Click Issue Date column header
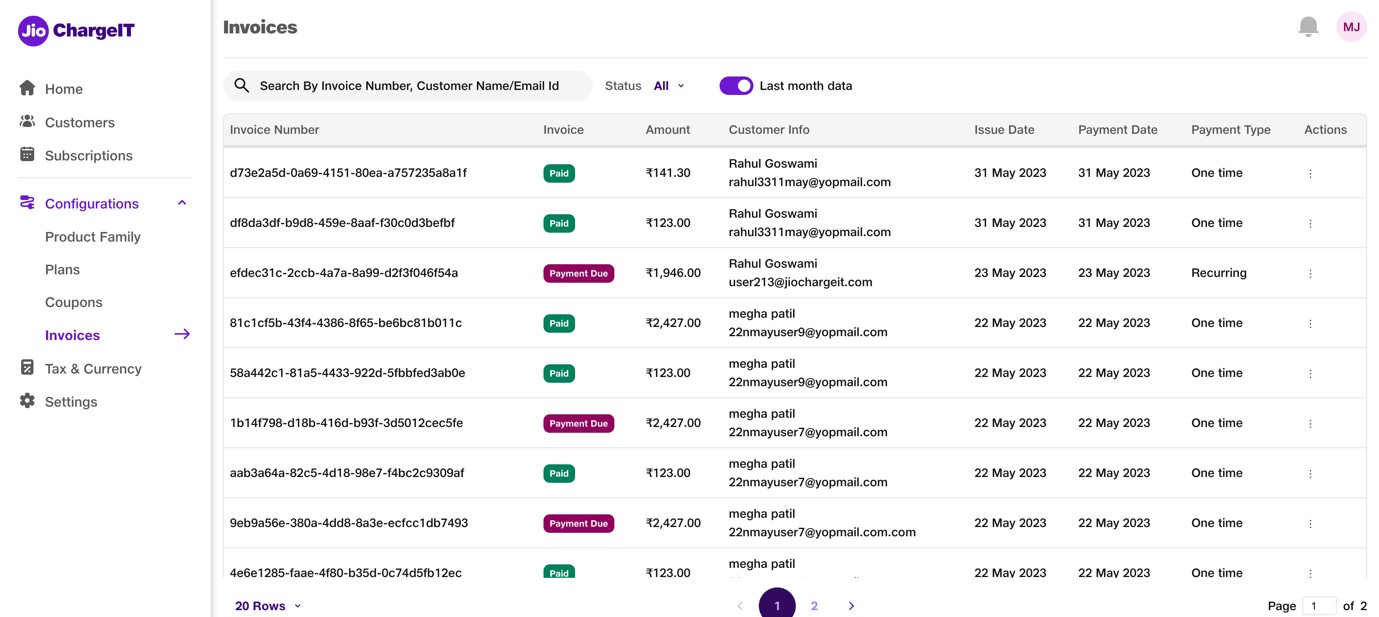The image size is (1379, 617). tap(1005, 130)
